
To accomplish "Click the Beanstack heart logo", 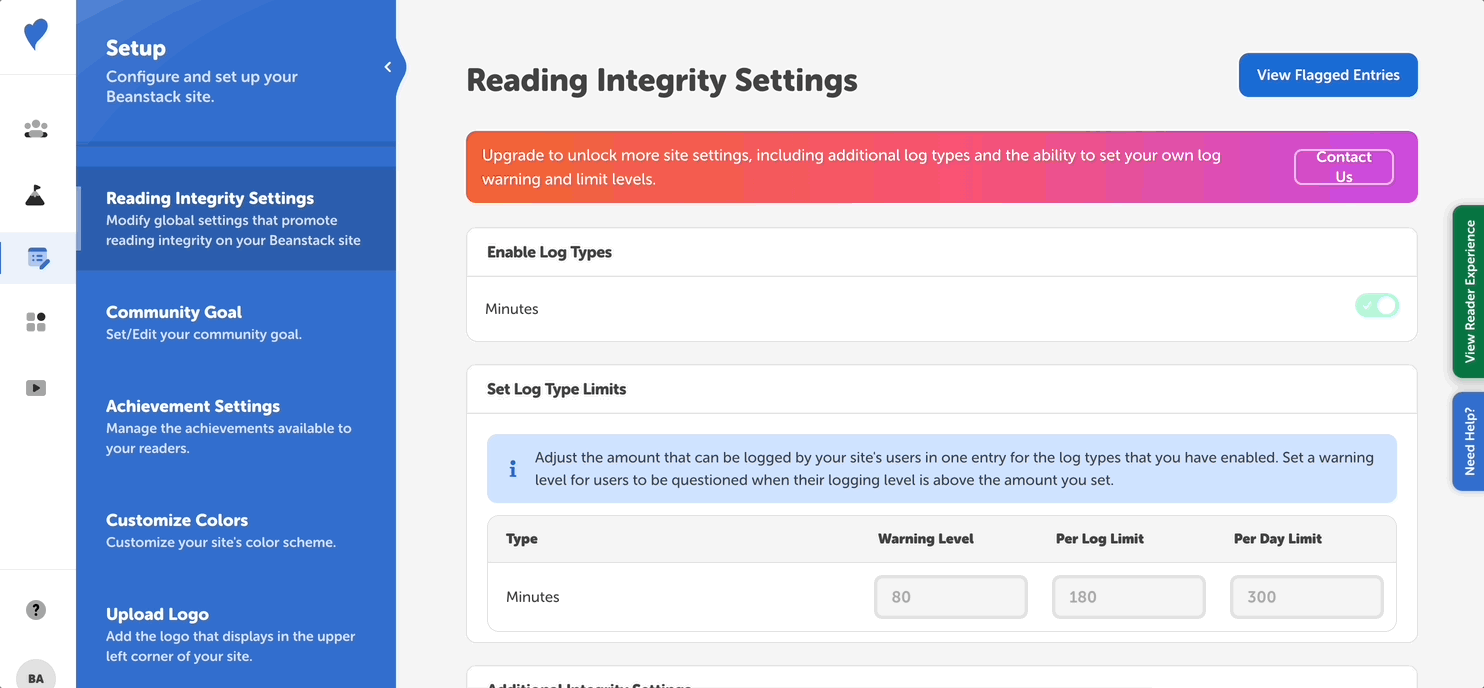I will coord(36,35).
